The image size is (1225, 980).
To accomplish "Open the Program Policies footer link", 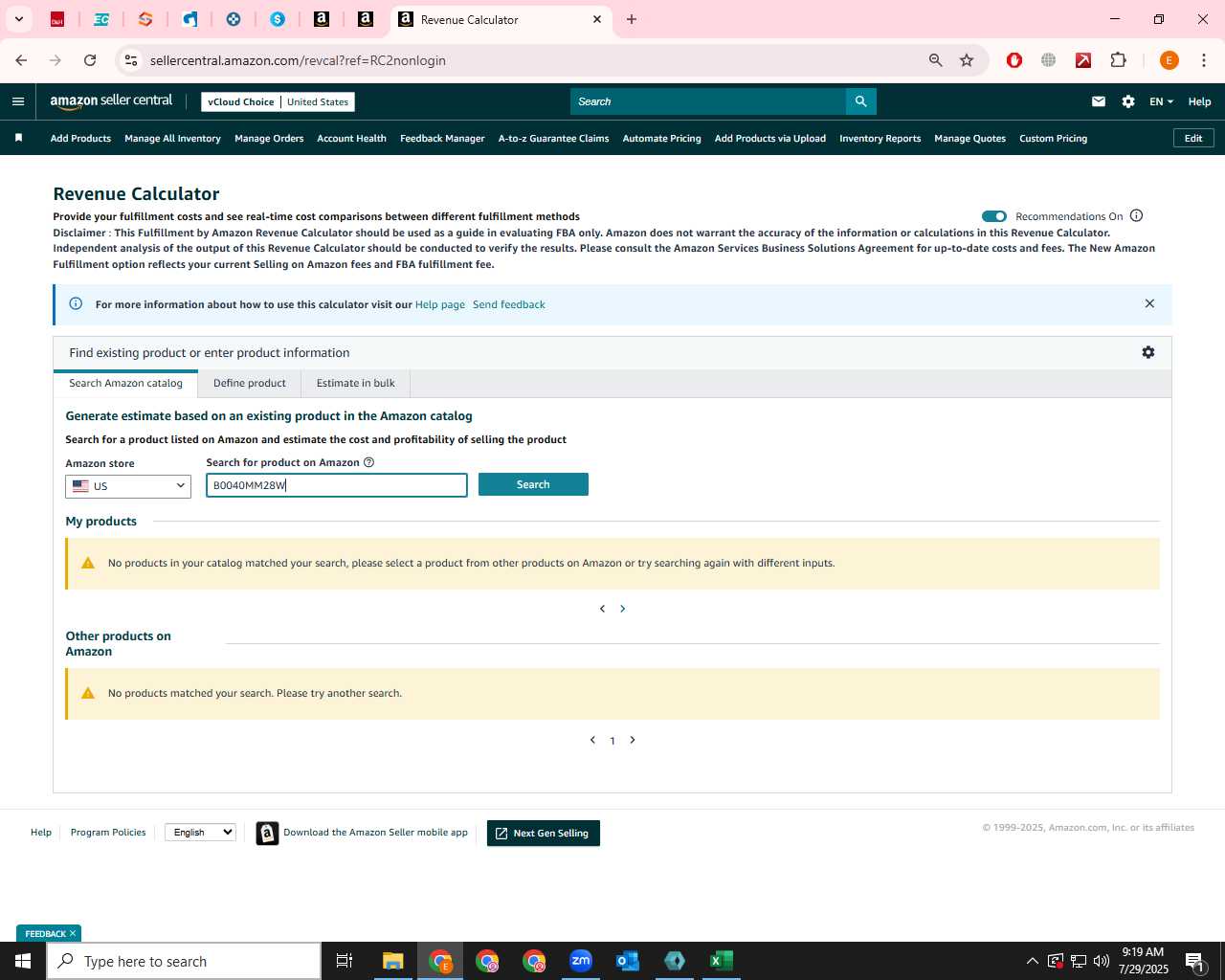I will [108, 833].
